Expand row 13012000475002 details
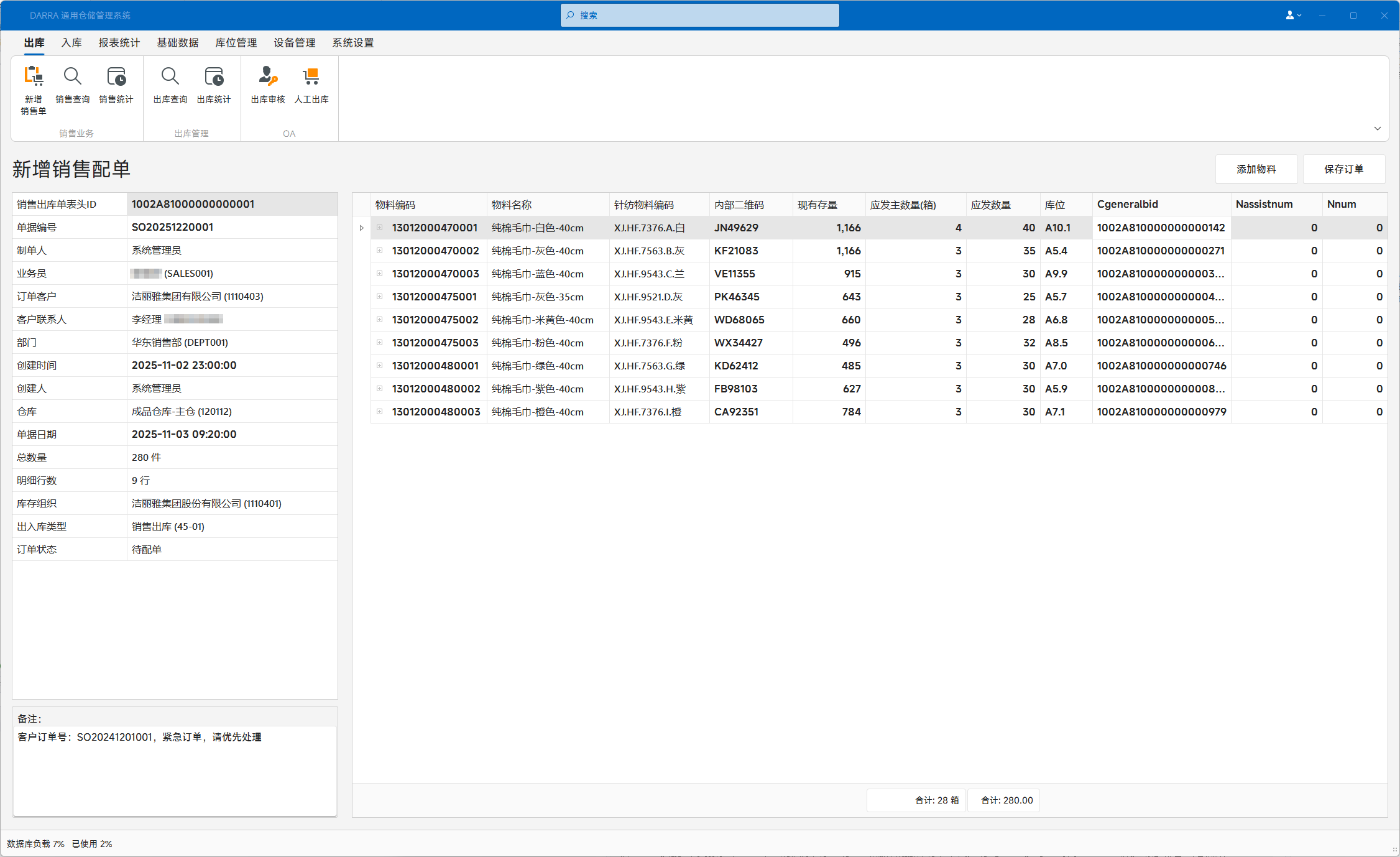The height and width of the screenshot is (857, 1400). click(x=379, y=320)
